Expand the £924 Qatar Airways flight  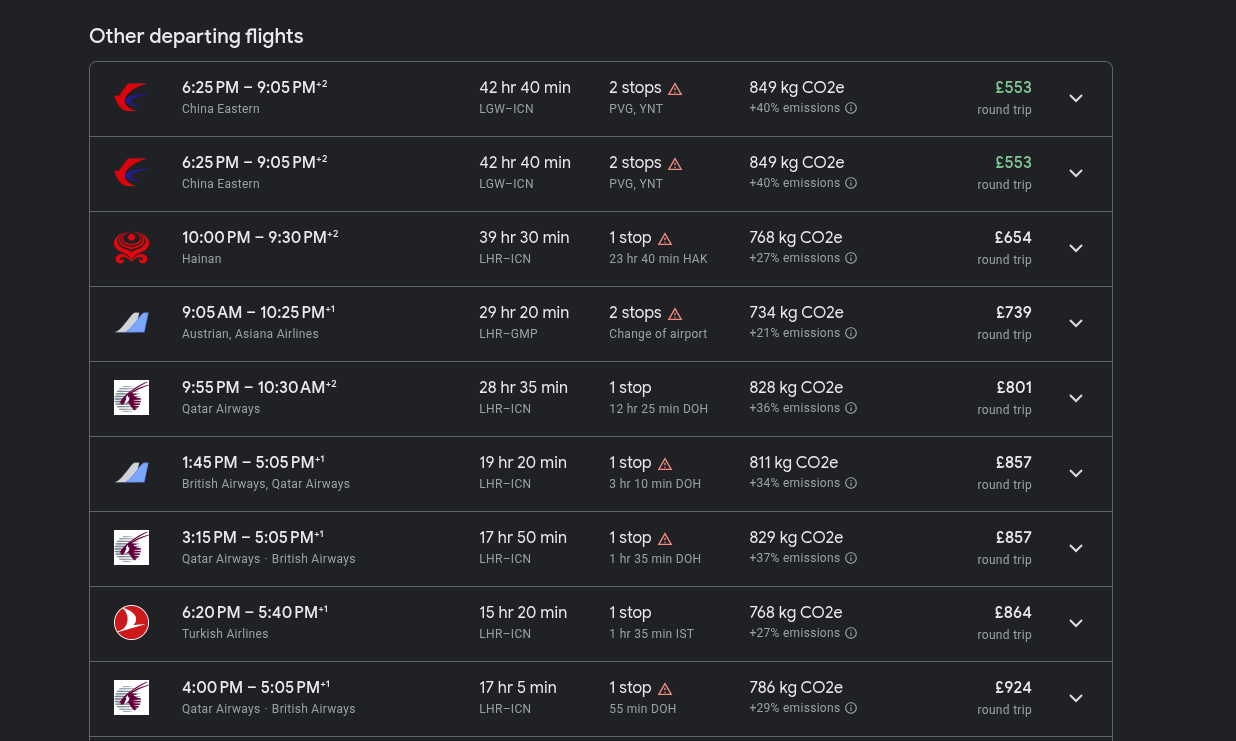pos(1076,698)
